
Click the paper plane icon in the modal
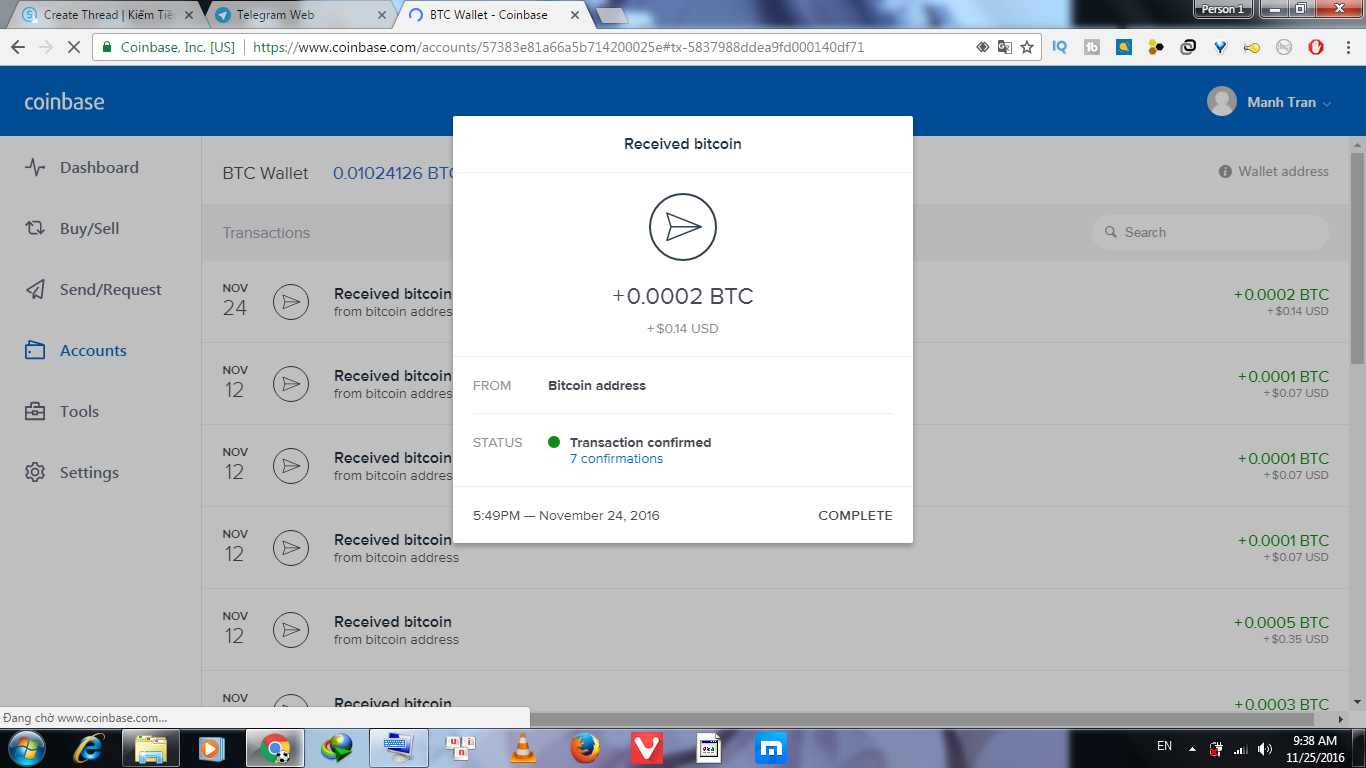click(683, 227)
